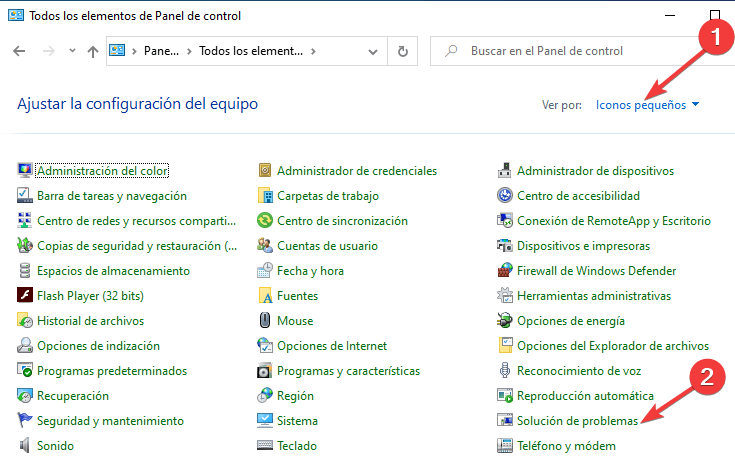Click the Copias de seguridad y restauración icon
The width and height of the screenshot is (735, 468).
(x=25, y=245)
